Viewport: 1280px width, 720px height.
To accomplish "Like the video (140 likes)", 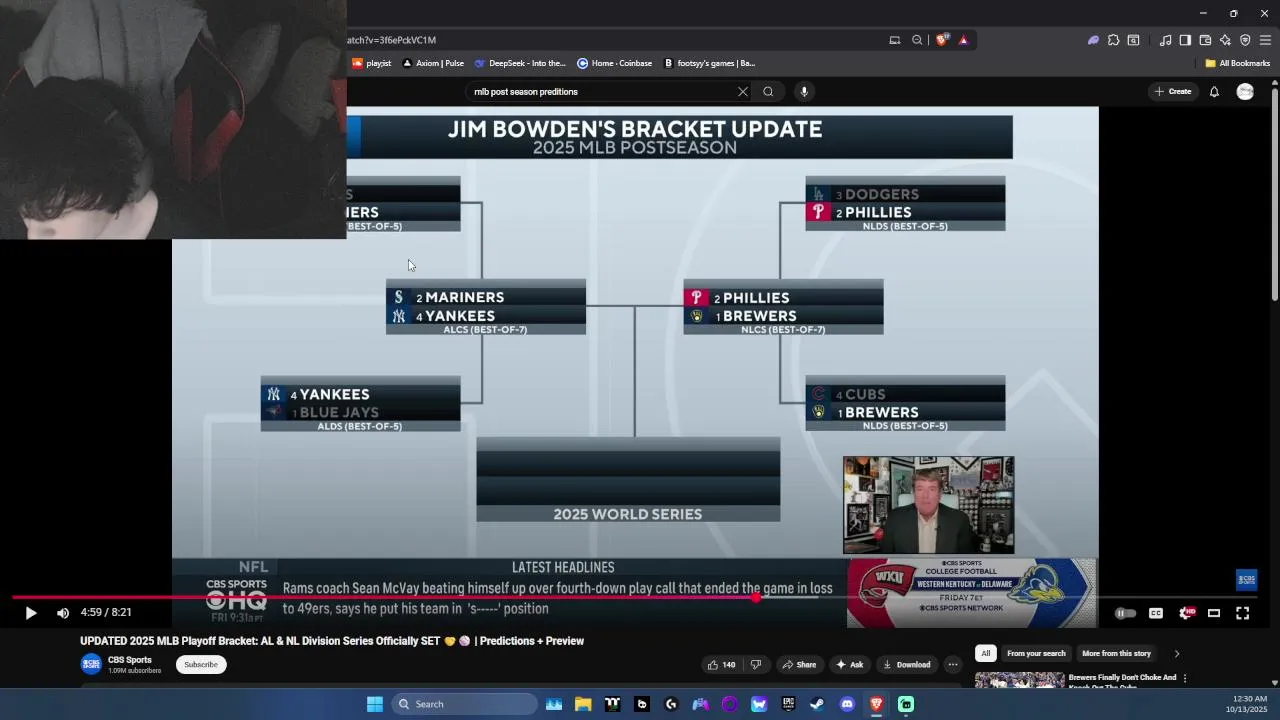I will click(x=721, y=664).
